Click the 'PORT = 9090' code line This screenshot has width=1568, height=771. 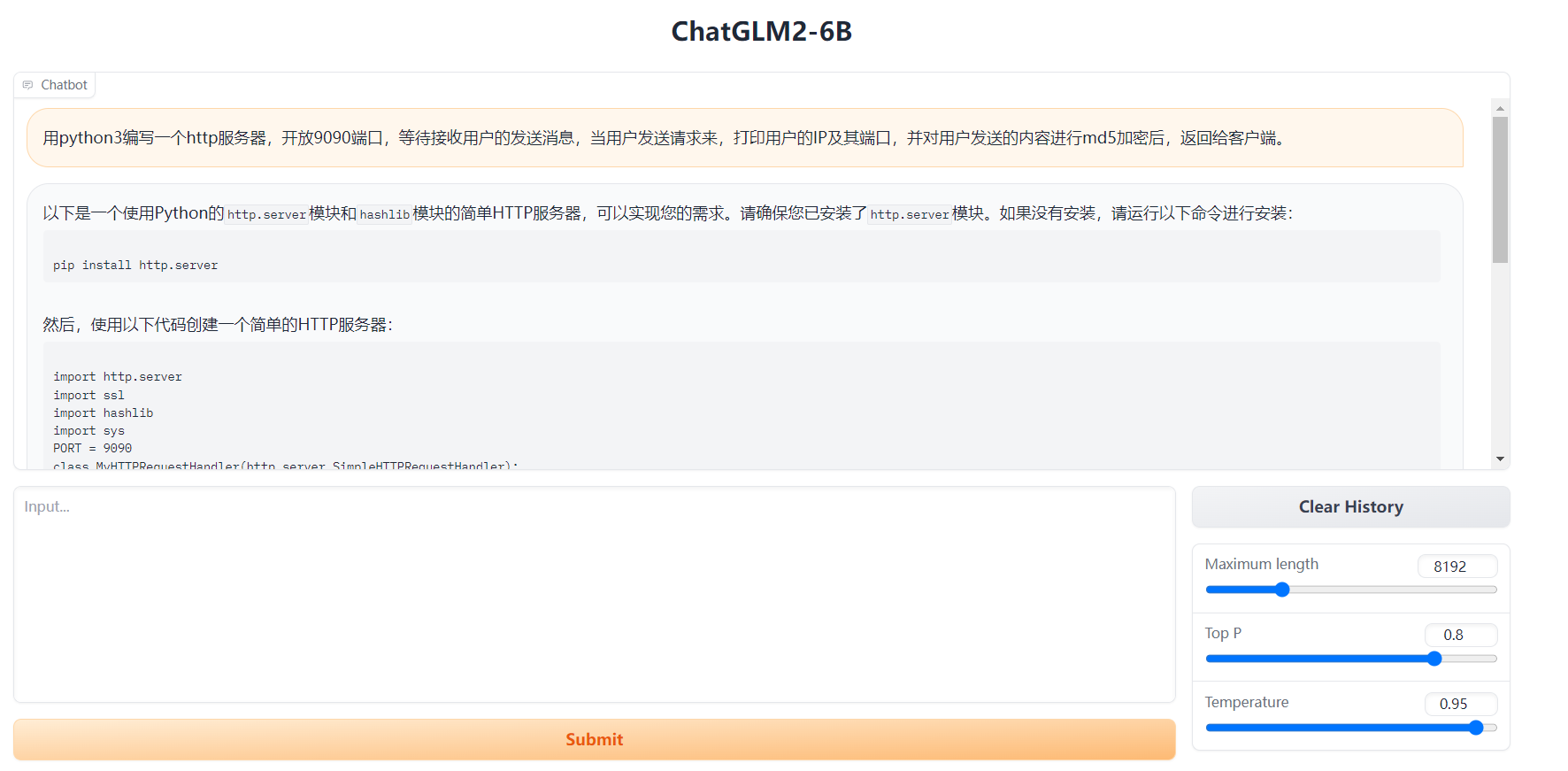(x=92, y=449)
